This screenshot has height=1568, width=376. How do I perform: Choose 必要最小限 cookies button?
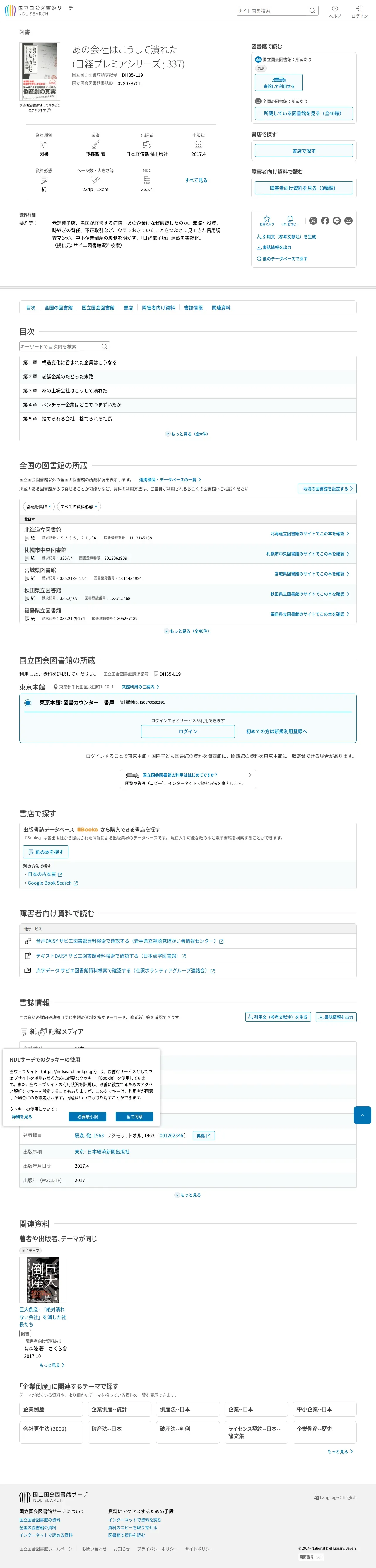(88, 1116)
